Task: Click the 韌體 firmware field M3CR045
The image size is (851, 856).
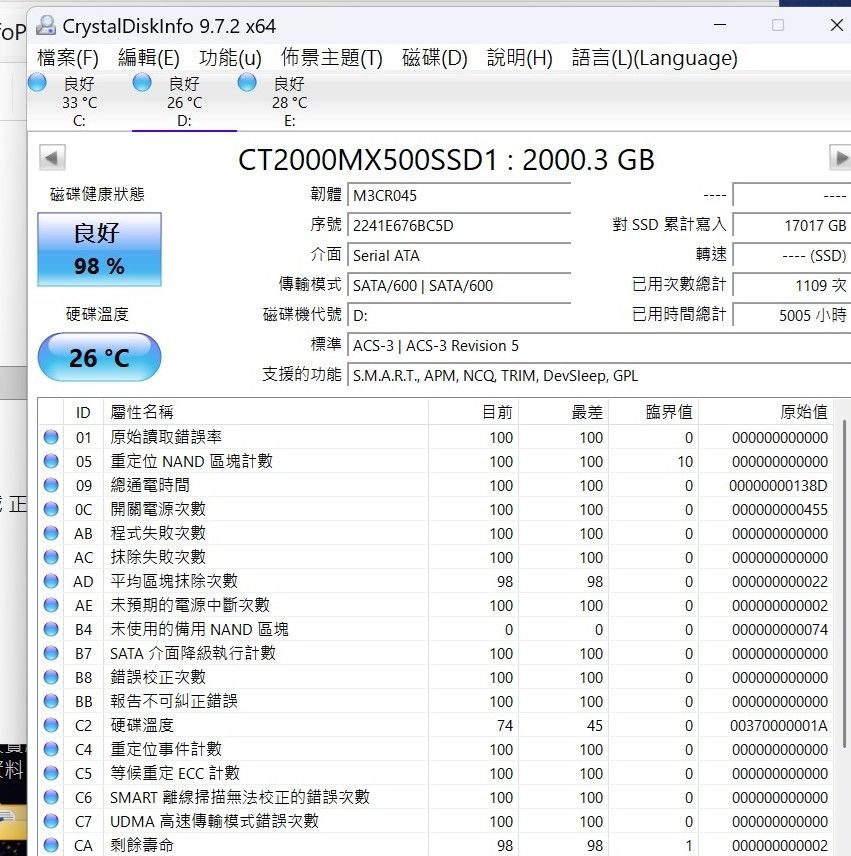Action: click(459, 195)
